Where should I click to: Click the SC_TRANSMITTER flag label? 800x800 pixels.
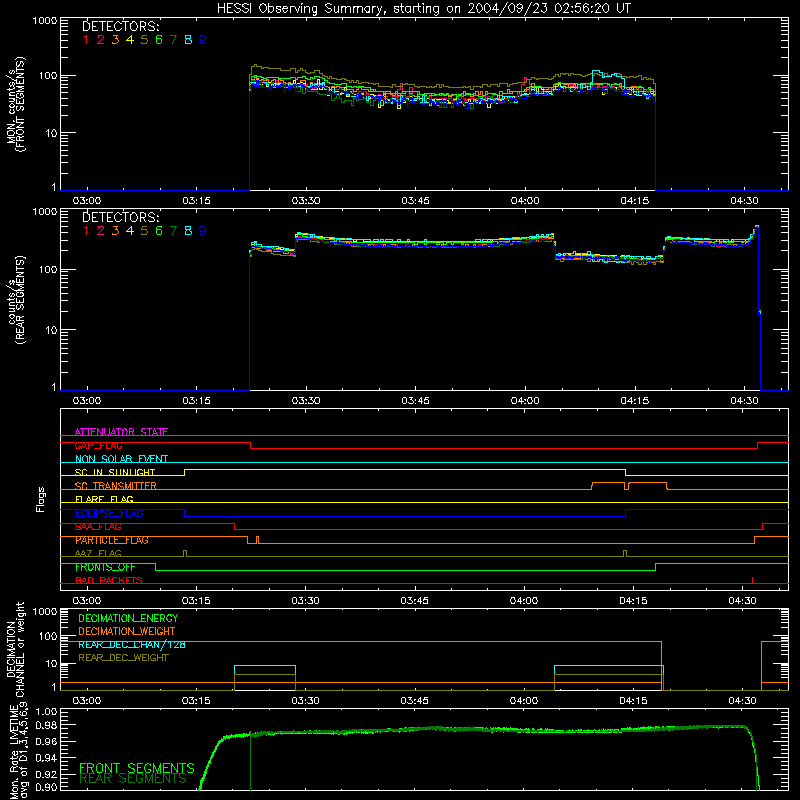pyautogui.click(x=116, y=486)
